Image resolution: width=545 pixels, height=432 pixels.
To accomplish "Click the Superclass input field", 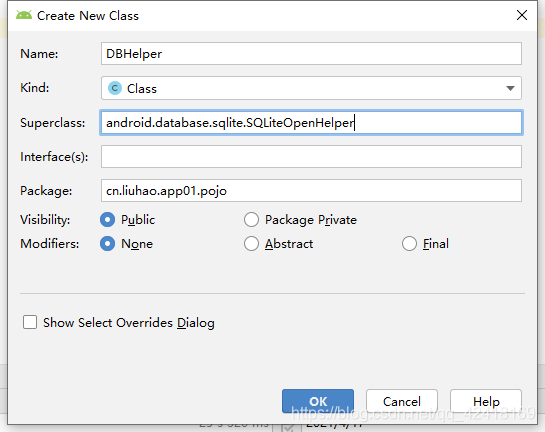I will pyautogui.click(x=311, y=122).
